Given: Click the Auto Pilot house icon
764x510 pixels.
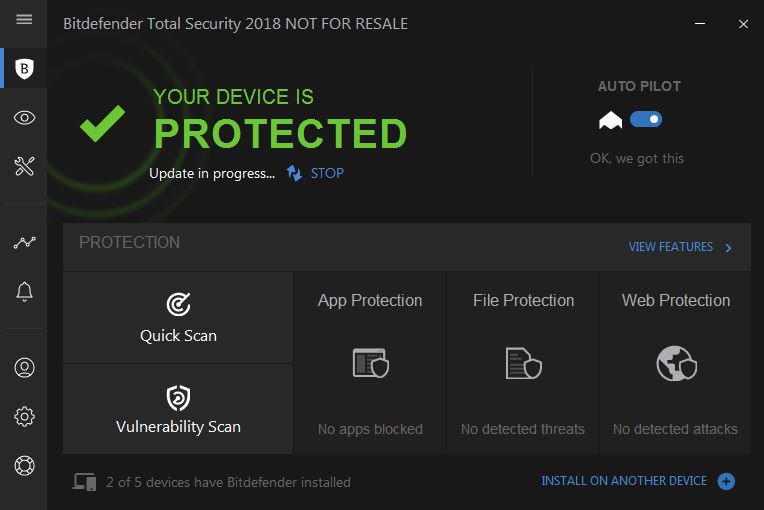Looking at the screenshot, I should click(611, 120).
